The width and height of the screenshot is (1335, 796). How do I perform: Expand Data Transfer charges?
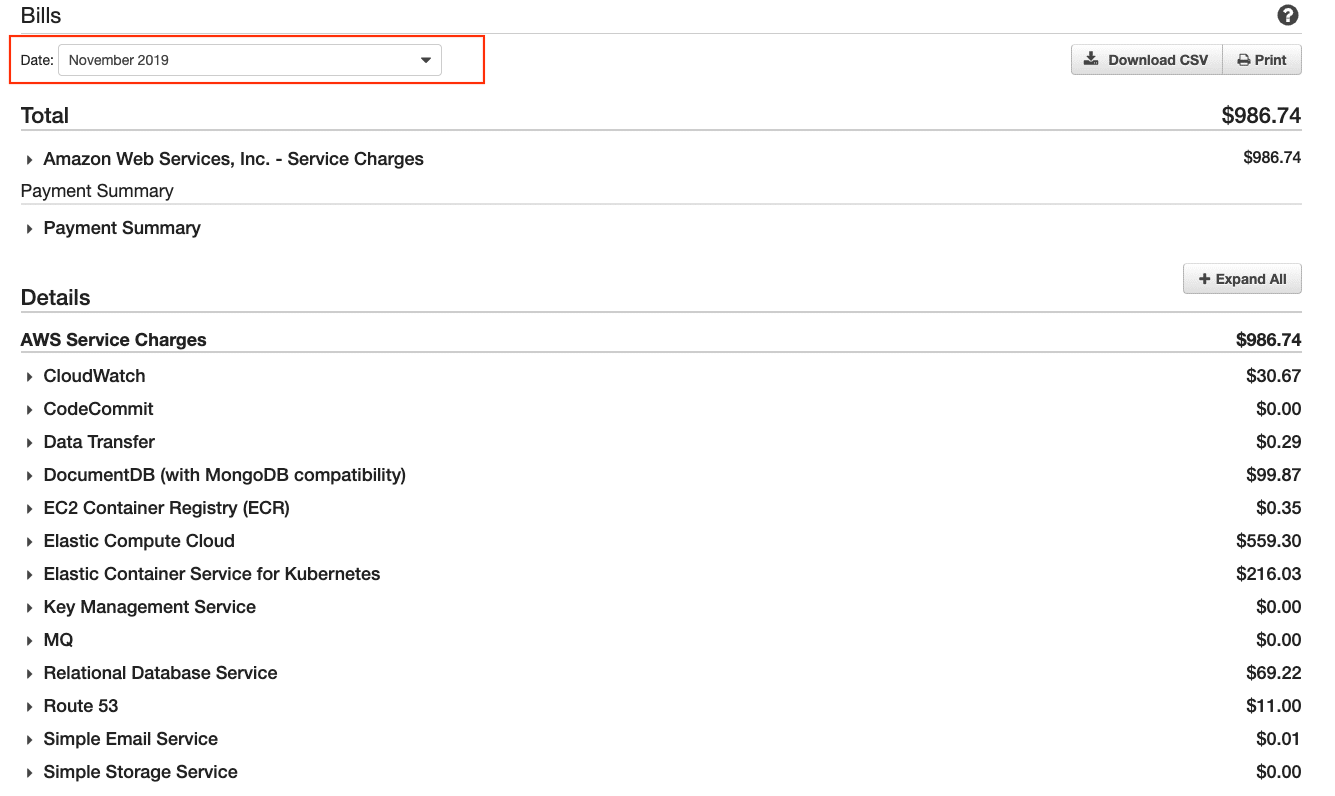tap(99, 442)
